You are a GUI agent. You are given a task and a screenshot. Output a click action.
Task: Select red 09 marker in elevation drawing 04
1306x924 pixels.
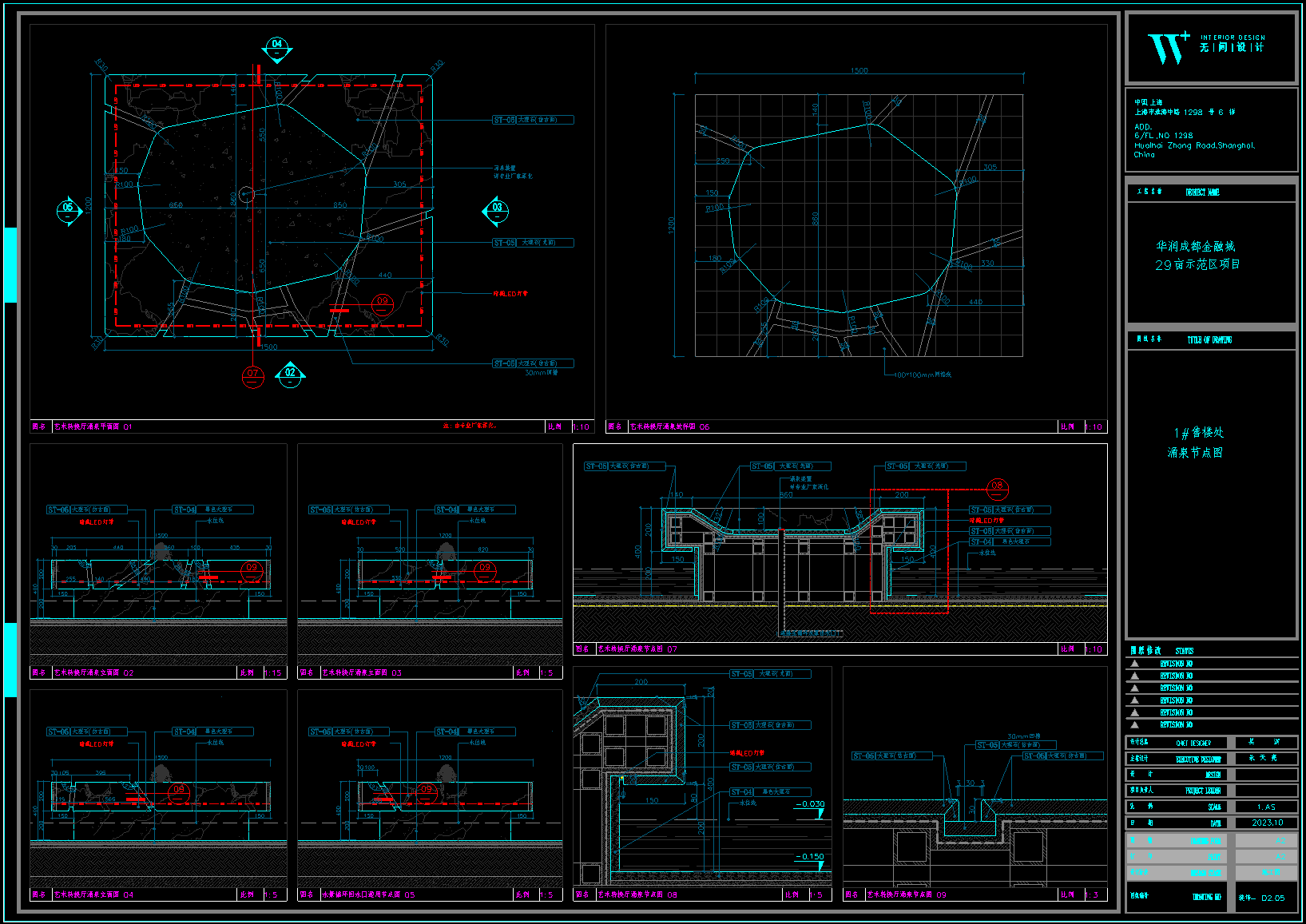tap(179, 792)
